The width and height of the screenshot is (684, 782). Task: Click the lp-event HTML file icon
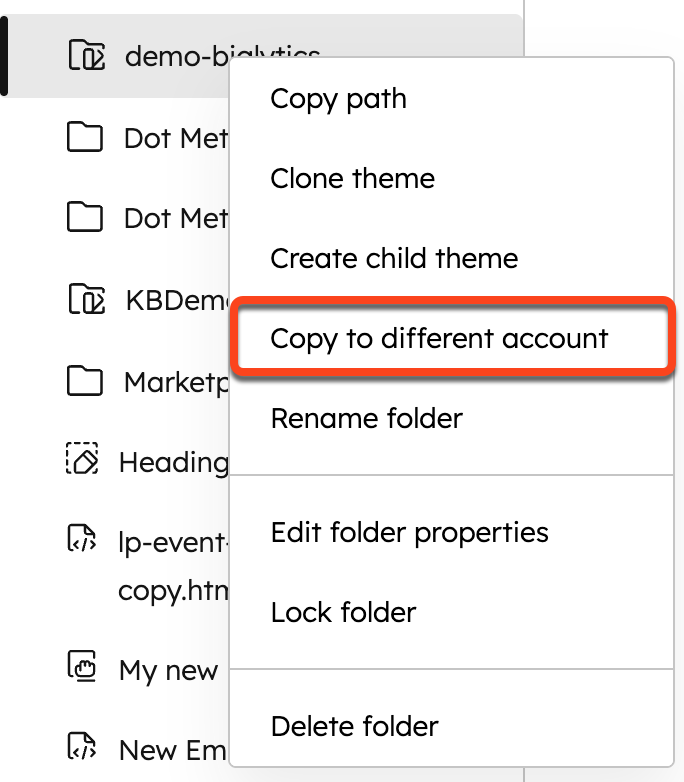tap(82, 539)
